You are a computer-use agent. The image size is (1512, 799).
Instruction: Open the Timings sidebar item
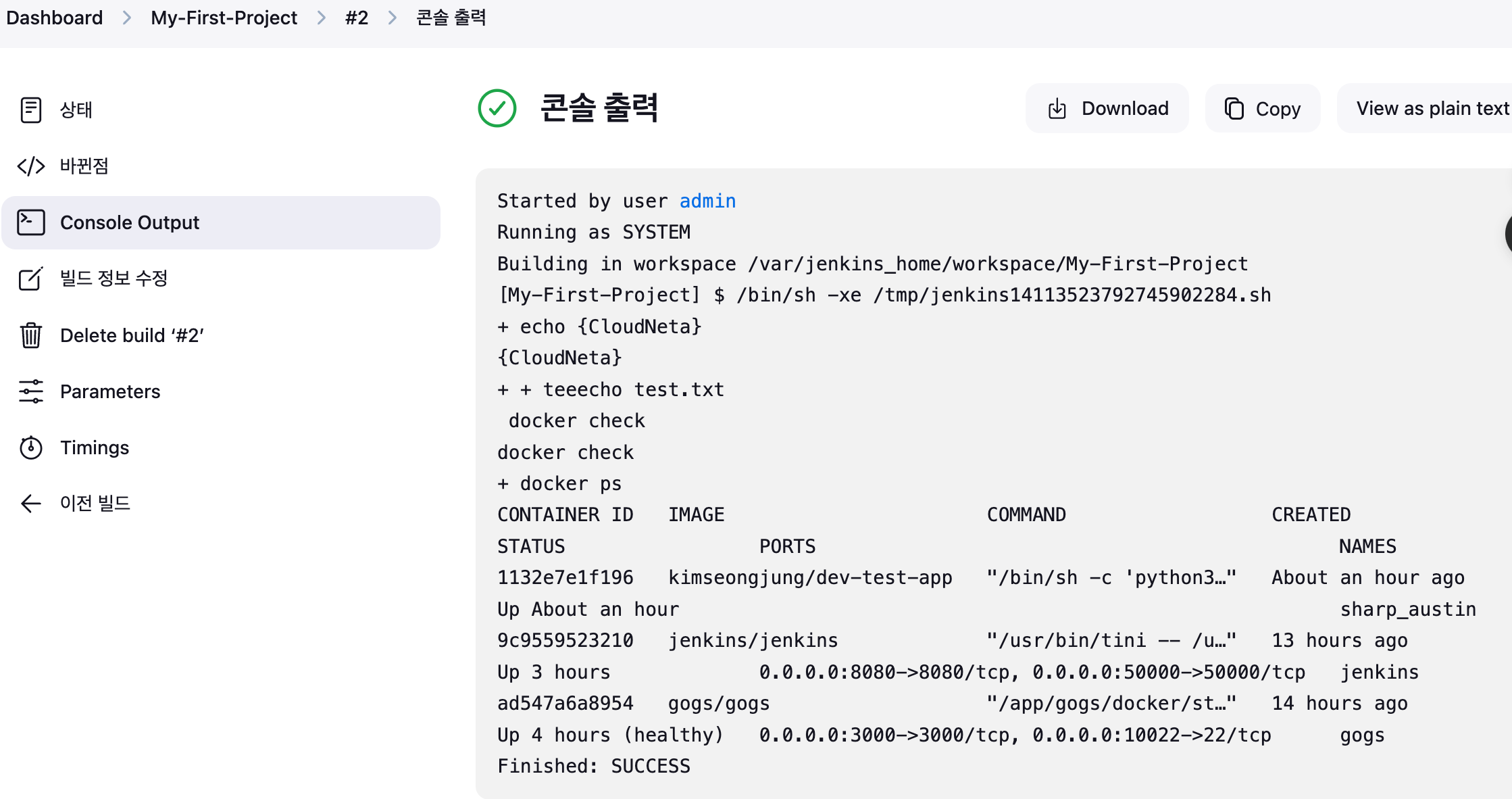point(95,447)
